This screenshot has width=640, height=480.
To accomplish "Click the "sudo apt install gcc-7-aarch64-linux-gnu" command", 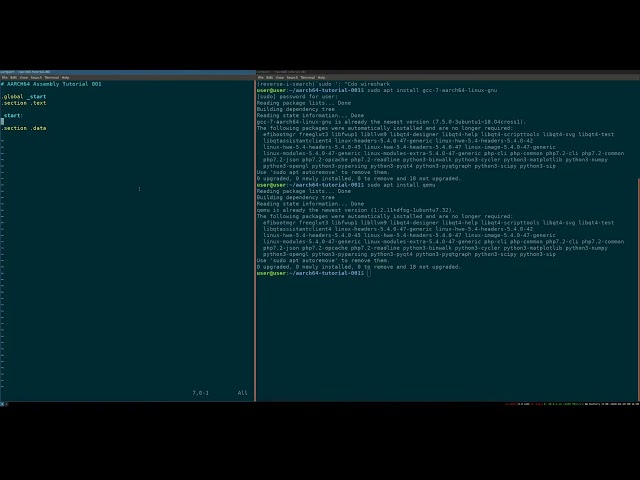I will coord(432,90).
